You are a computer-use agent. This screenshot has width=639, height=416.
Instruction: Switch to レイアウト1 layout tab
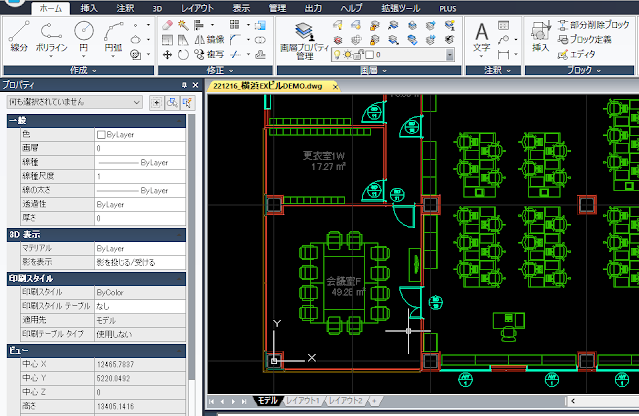click(302, 401)
